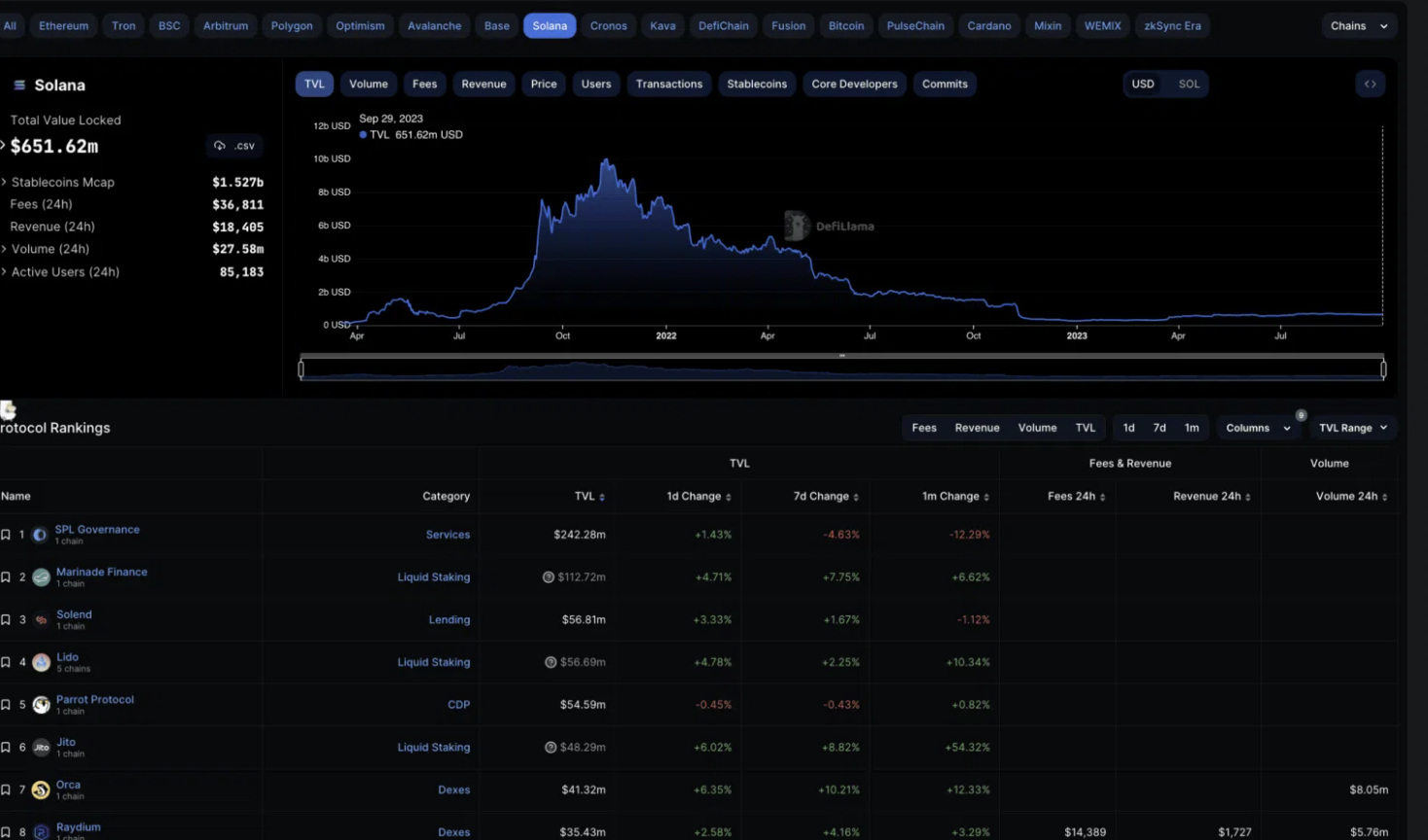Sort the table by Fees 24h column
Image resolution: width=1428 pixels, height=840 pixels.
coord(1076,497)
